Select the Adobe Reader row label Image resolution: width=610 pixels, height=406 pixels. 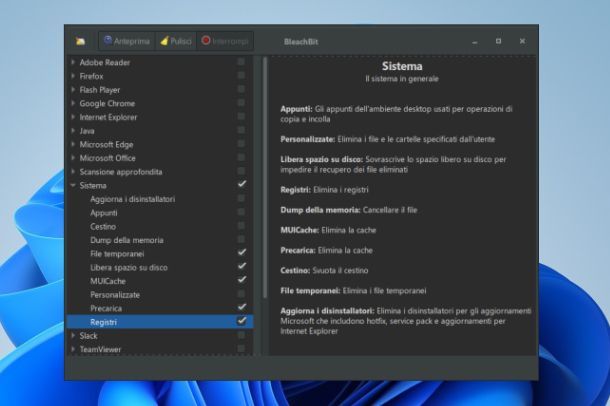pos(105,63)
